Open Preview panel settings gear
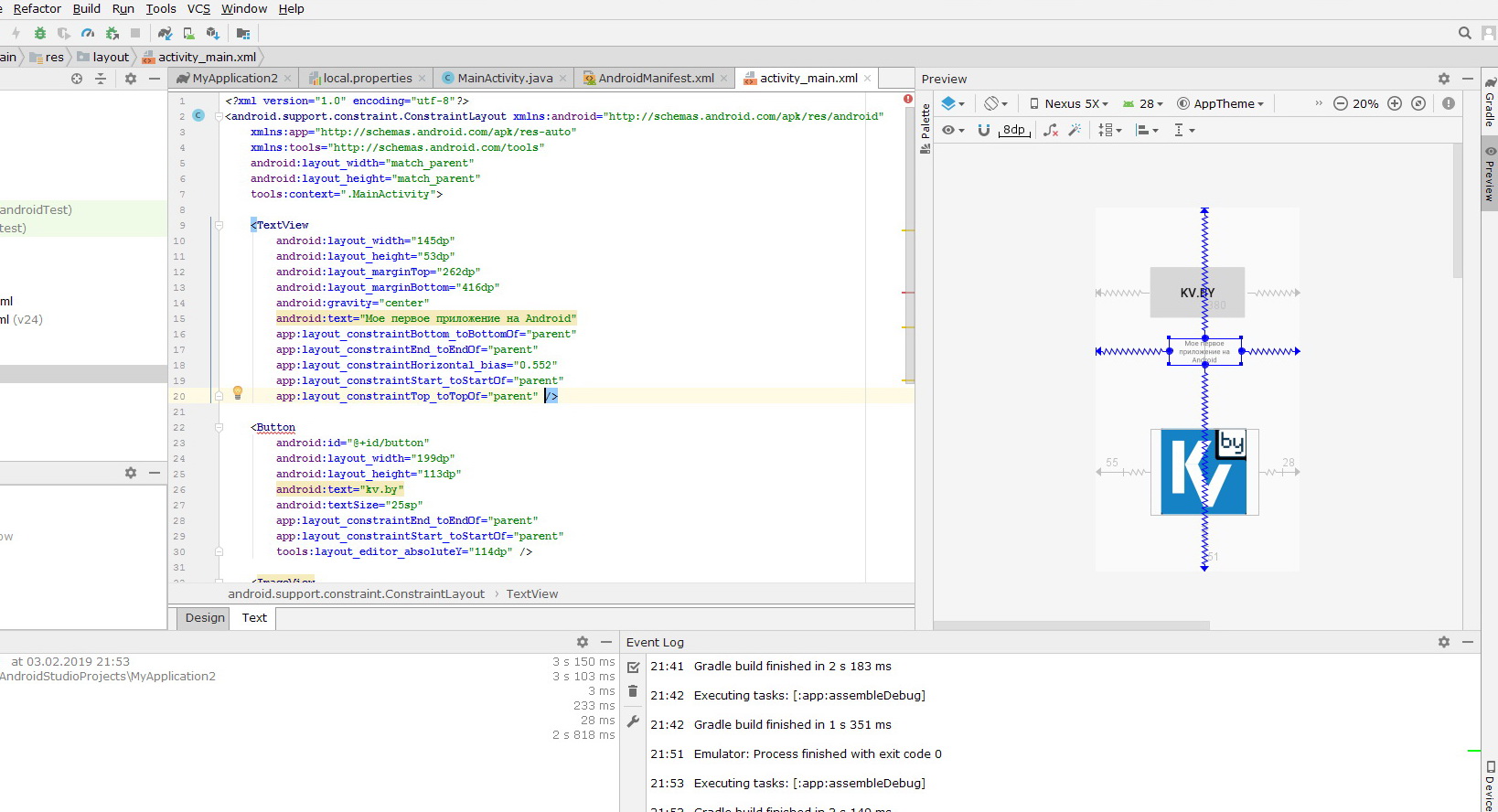The width and height of the screenshot is (1498, 812). (1444, 79)
